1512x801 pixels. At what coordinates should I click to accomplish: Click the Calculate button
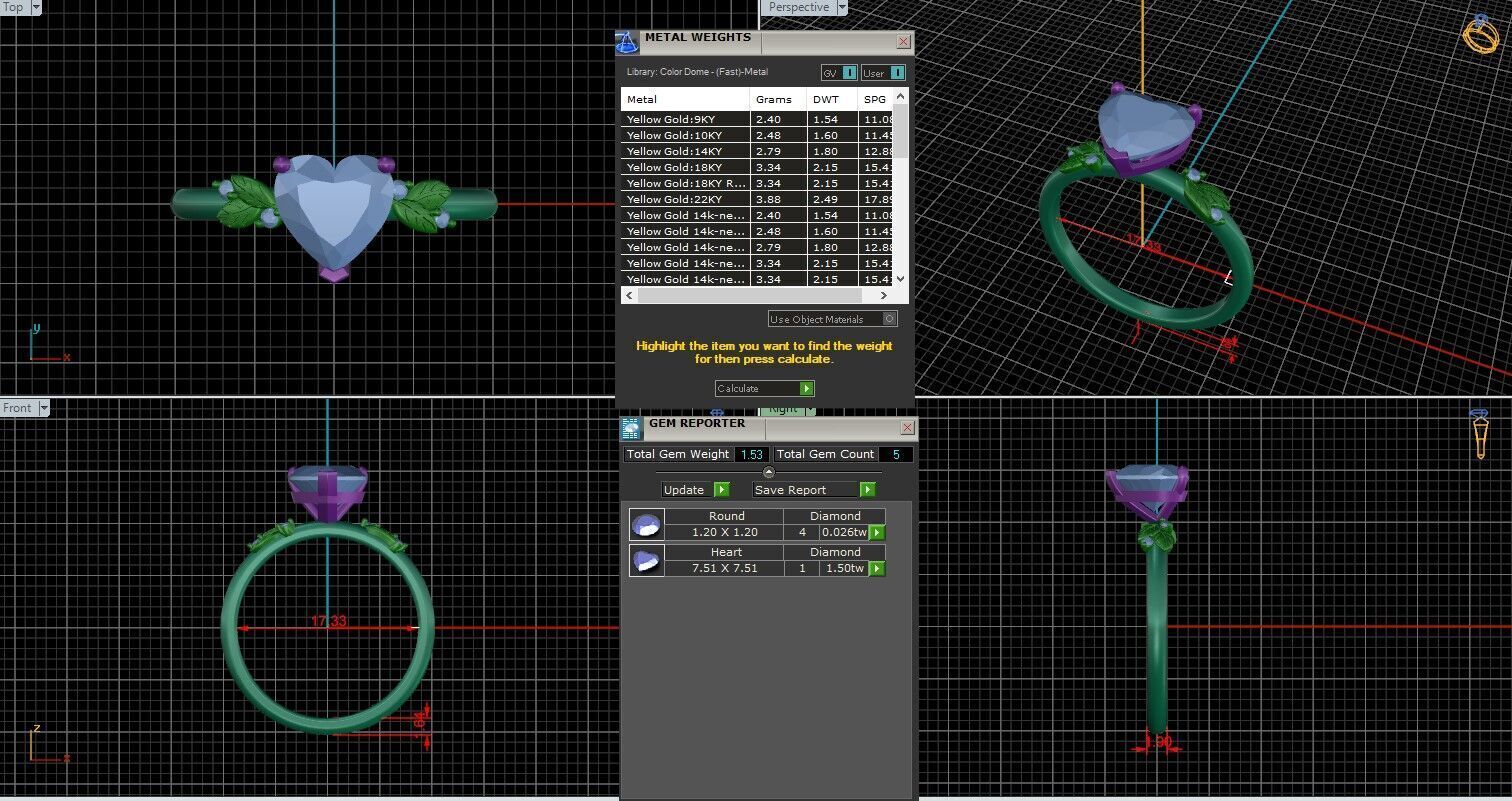click(765, 388)
